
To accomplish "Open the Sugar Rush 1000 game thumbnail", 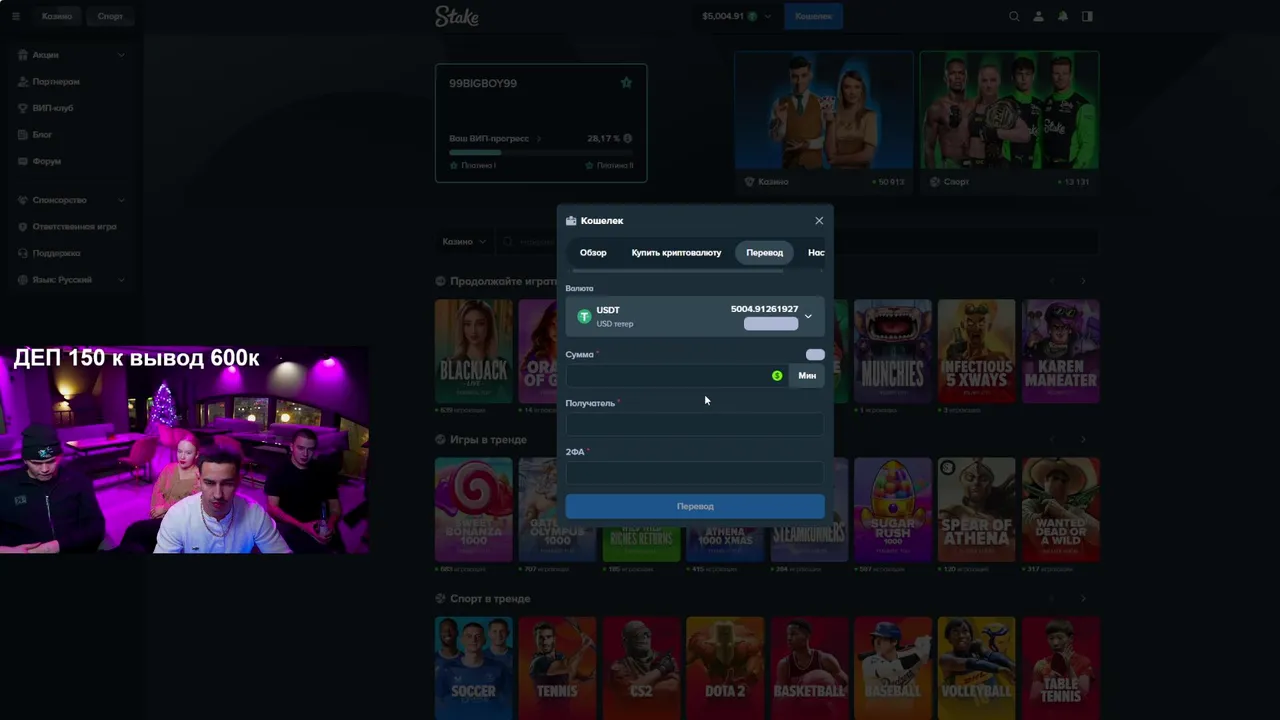I will [x=893, y=510].
